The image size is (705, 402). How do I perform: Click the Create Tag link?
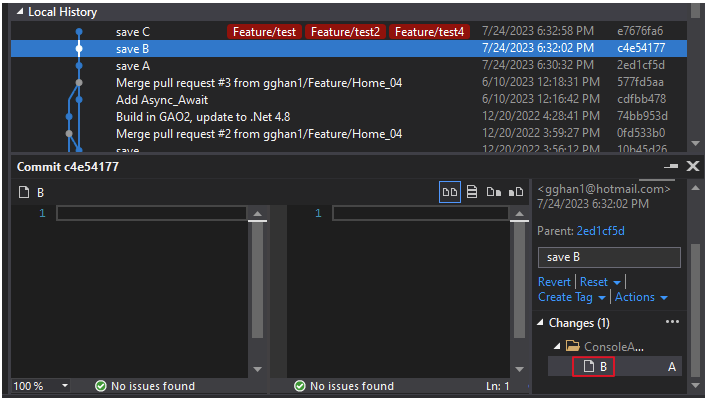click(565, 297)
